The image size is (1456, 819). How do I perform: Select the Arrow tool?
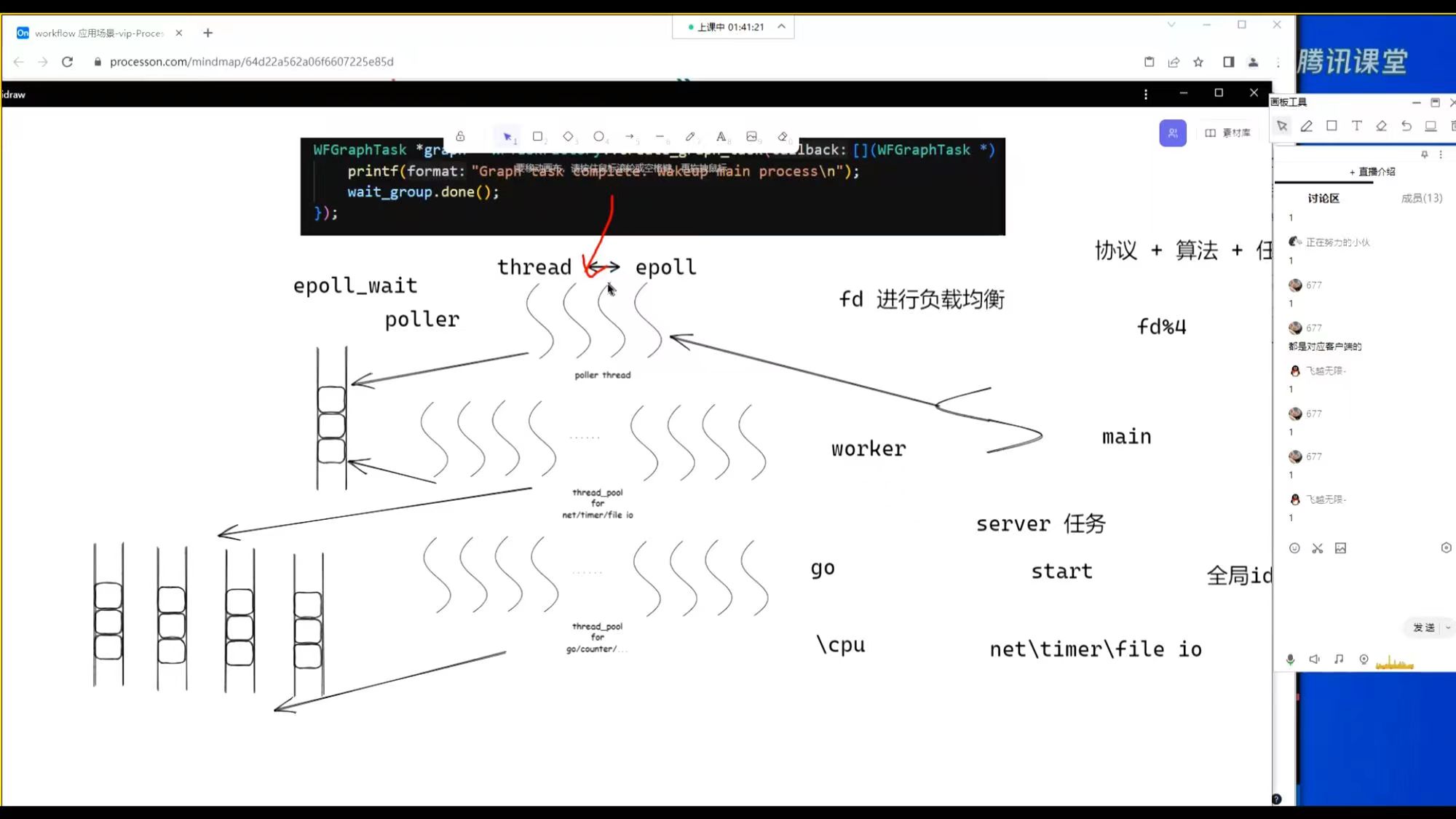pos(630,136)
